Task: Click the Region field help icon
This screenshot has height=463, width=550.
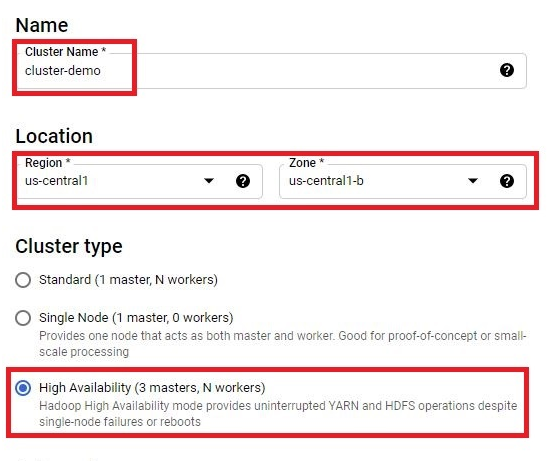Action: (243, 181)
